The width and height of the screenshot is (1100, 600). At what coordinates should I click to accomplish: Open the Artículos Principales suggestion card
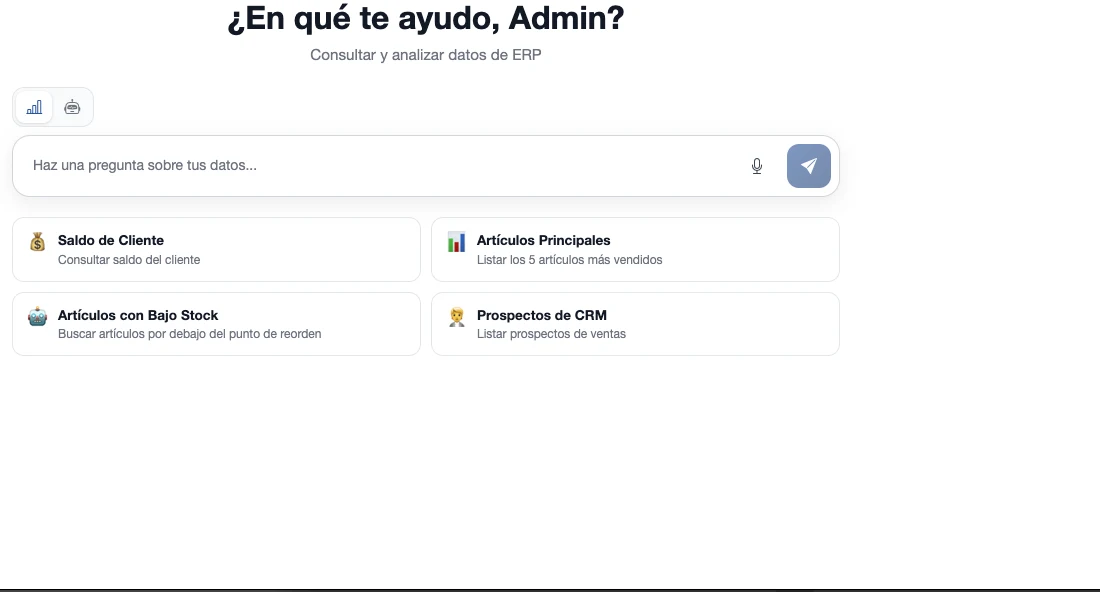[x=636, y=250]
